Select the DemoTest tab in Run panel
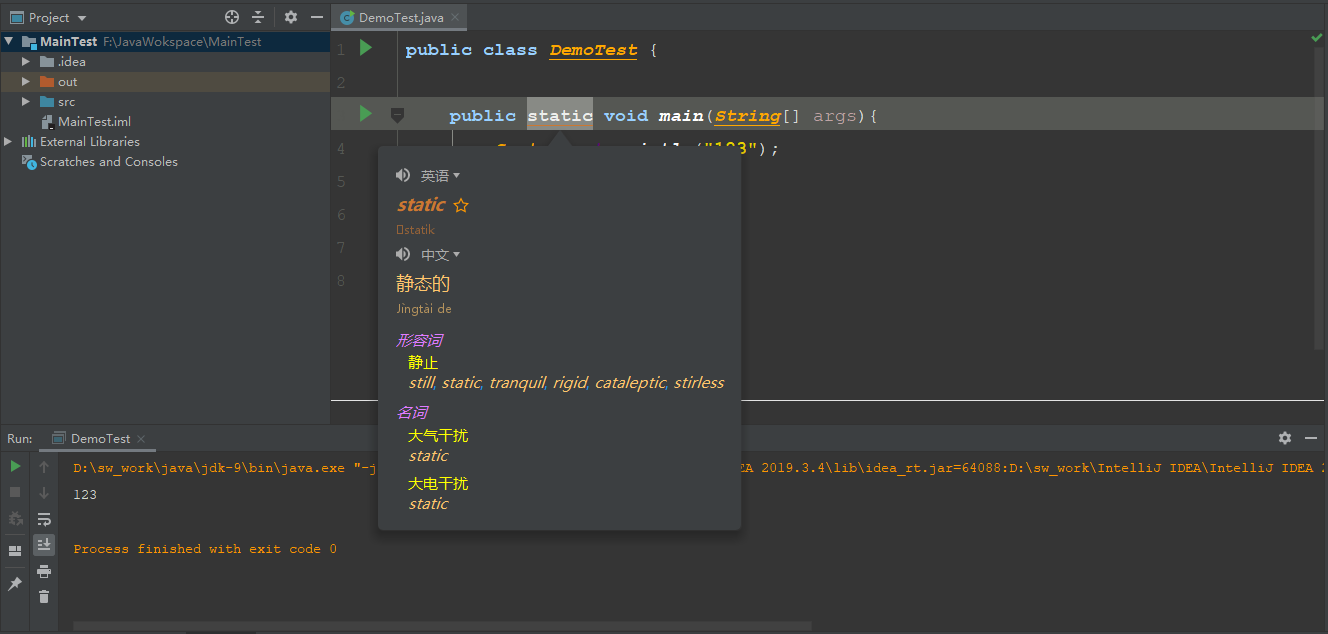This screenshot has height=634, width=1328. click(99, 438)
